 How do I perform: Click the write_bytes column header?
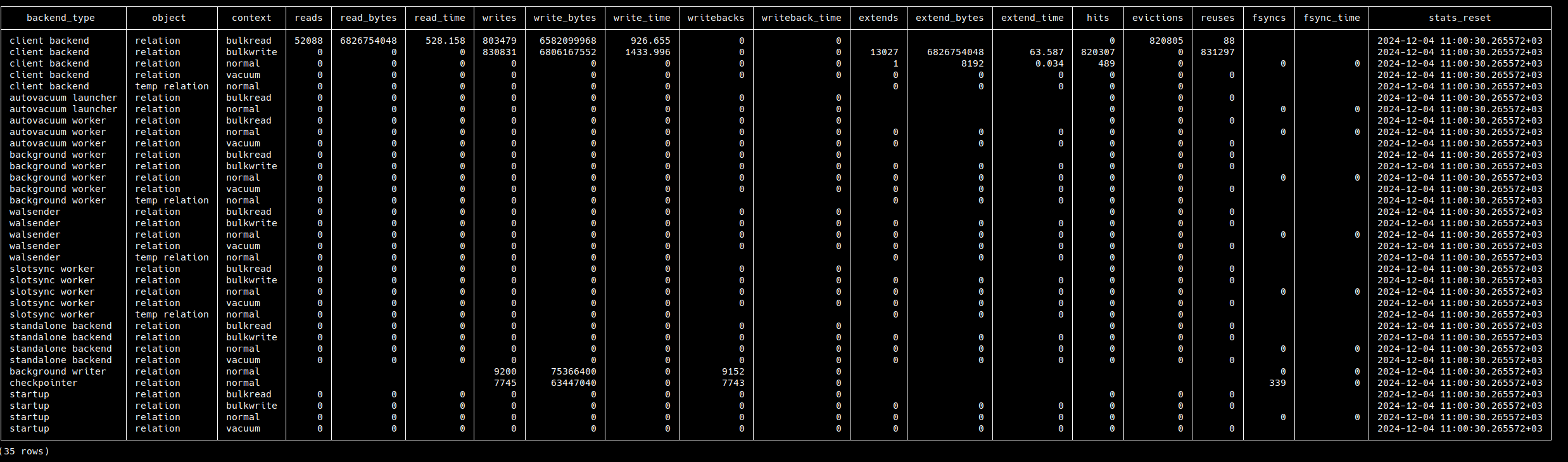pos(564,18)
